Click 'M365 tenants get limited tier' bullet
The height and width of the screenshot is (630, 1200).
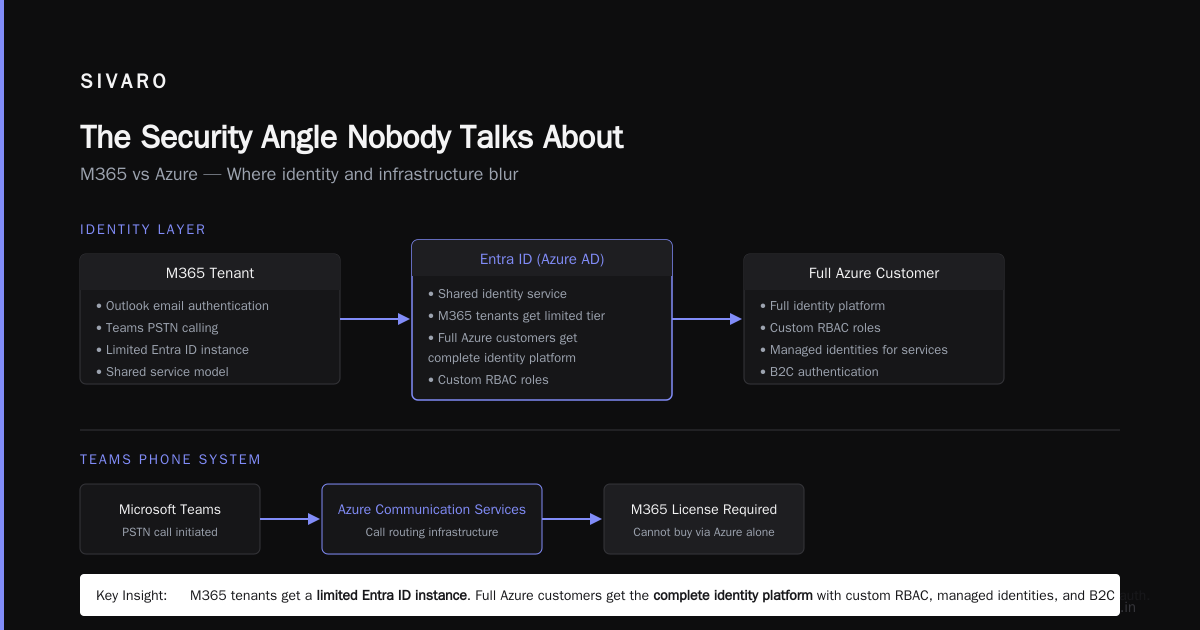[x=516, y=316]
